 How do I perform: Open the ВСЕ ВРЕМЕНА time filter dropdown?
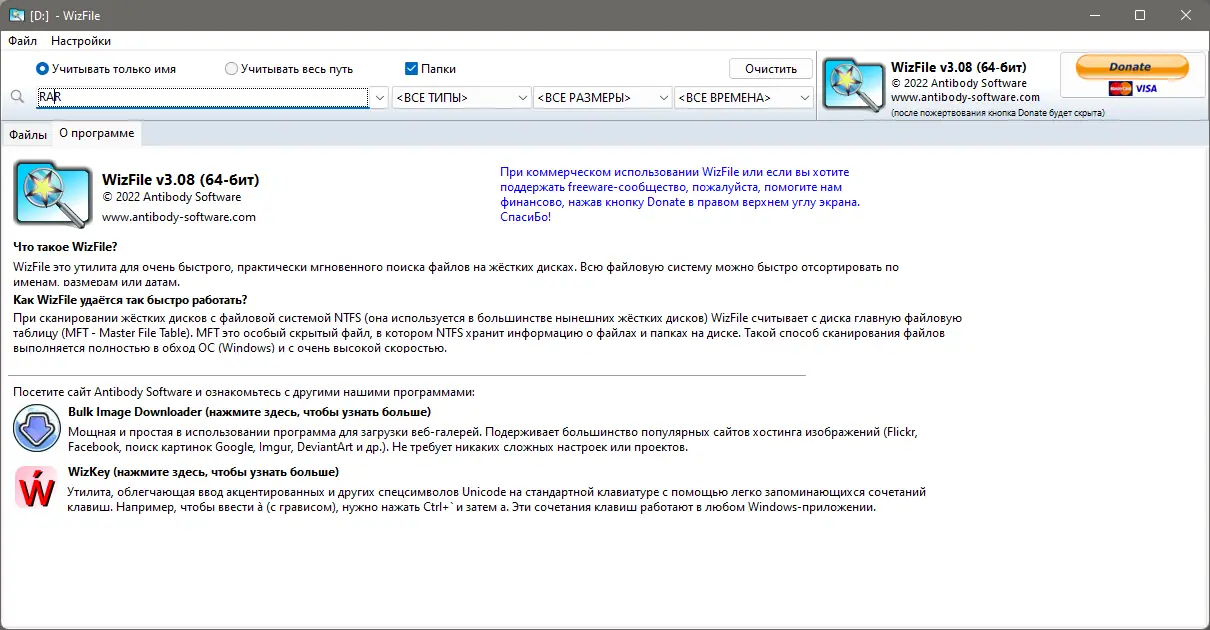(x=744, y=98)
